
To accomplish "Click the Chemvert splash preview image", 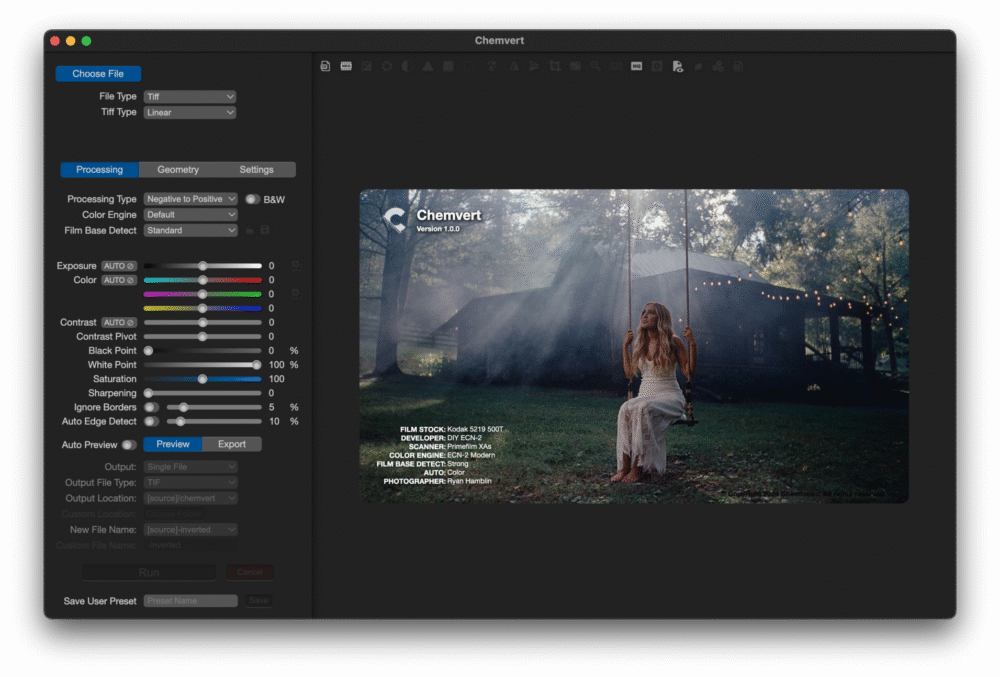I will [634, 346].
